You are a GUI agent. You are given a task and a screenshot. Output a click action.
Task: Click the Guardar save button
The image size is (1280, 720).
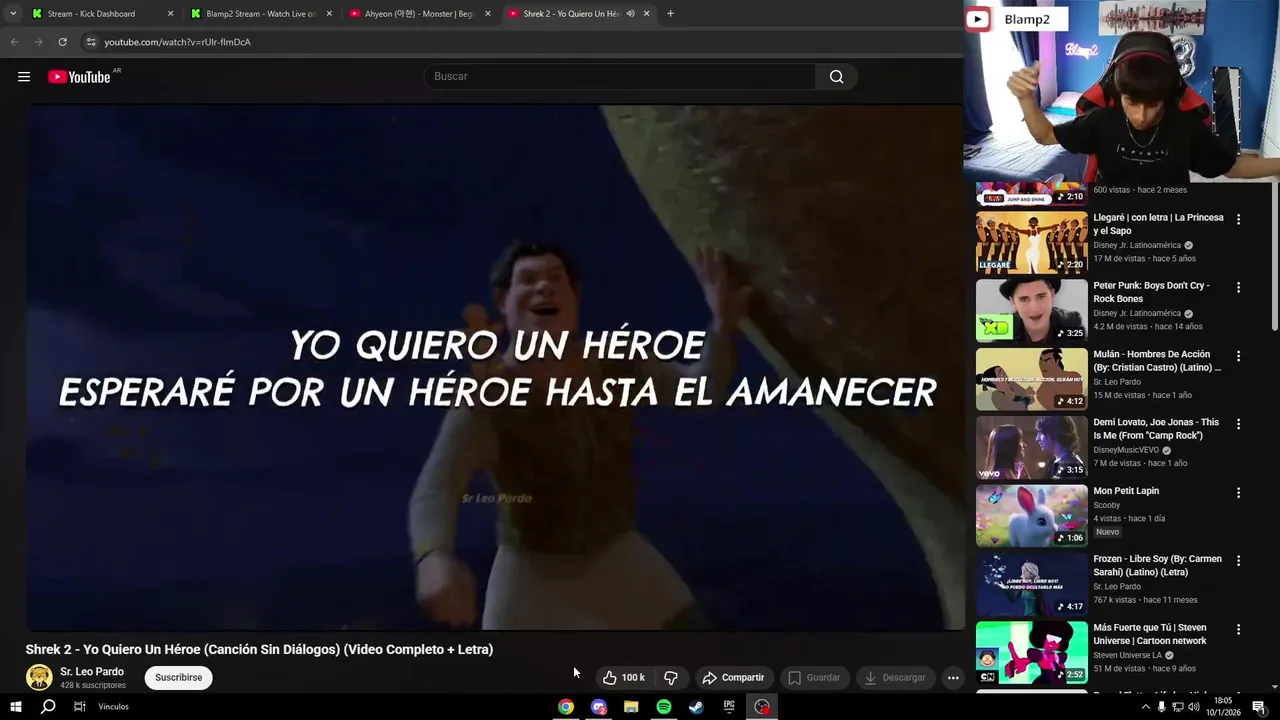pyautogui.click(x=814, y=677)
